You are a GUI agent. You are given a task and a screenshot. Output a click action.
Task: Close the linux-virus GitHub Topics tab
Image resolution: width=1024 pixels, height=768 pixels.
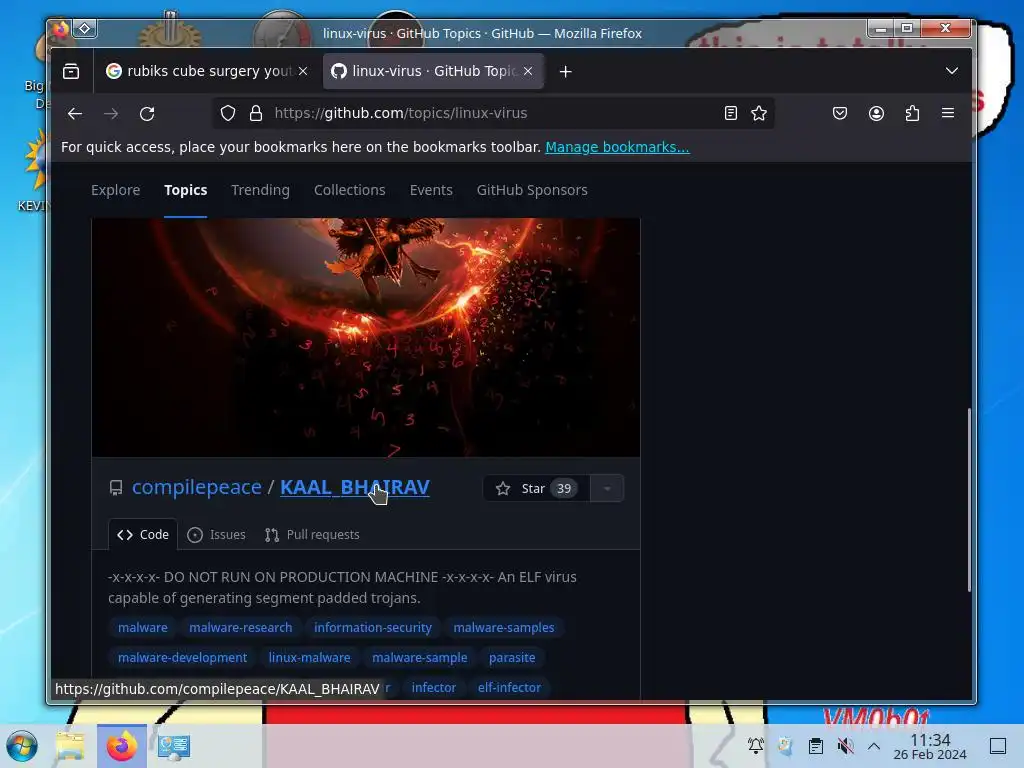pyautogui.click(x=528, y=71)
